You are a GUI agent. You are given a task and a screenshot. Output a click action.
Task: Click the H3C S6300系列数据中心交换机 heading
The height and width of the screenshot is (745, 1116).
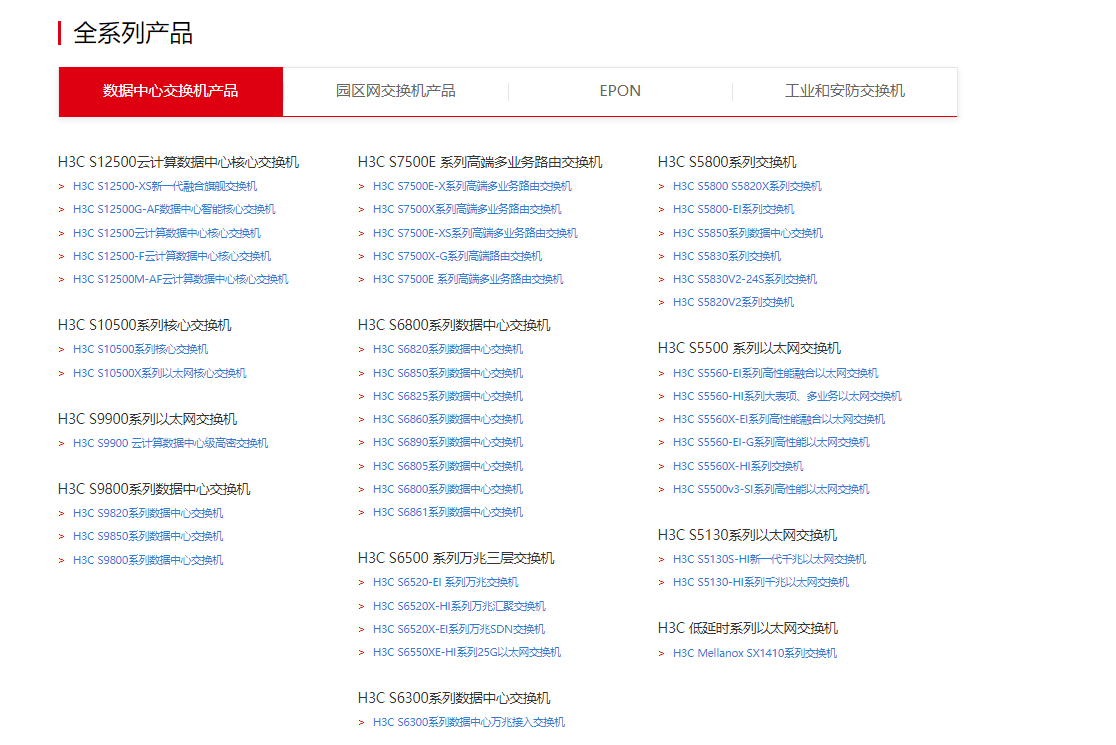point(454,698)
